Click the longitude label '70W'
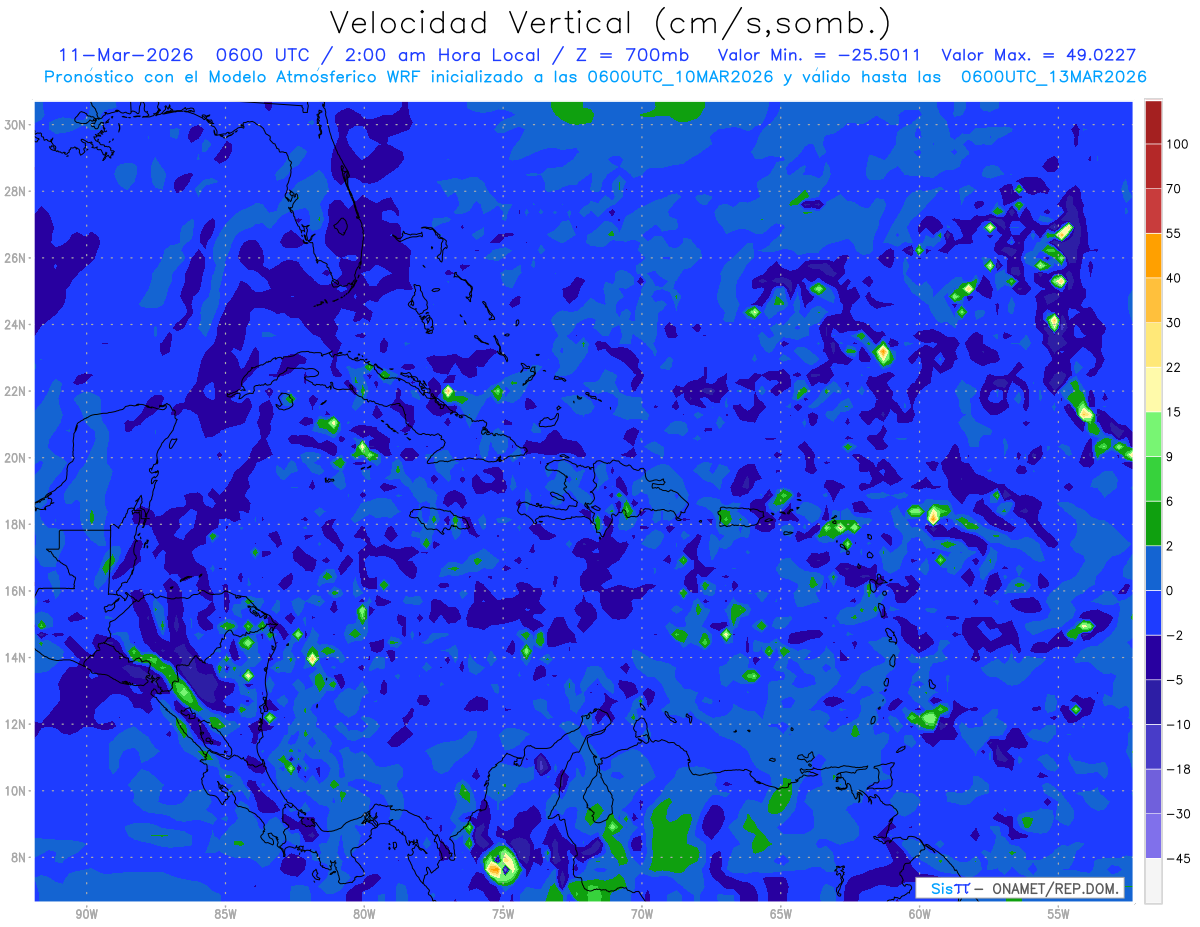The width and height of the screenshot is (1200, 927). 642,914
